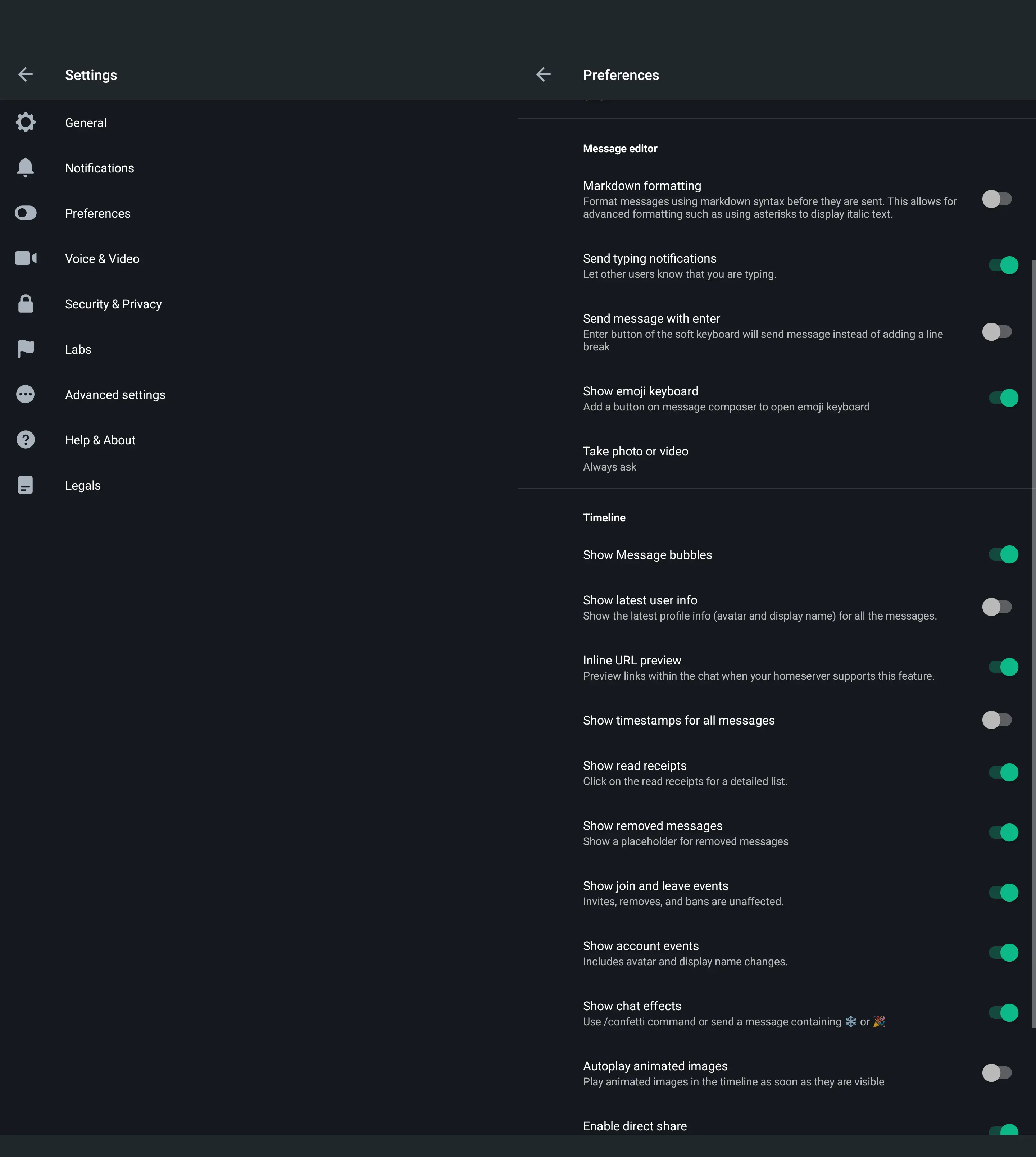This screenshot has height=1157, width=1036.
Task: Select the Preferences menu entry
Action: click(259, 214)
